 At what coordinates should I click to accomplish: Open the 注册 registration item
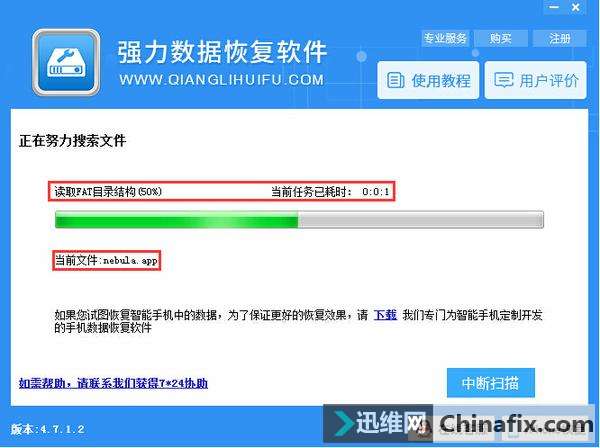[559, 38]
